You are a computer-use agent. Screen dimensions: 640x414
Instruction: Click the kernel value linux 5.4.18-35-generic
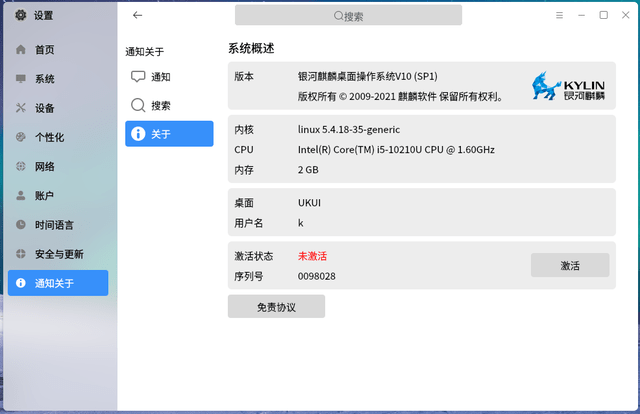pos(349,130)
